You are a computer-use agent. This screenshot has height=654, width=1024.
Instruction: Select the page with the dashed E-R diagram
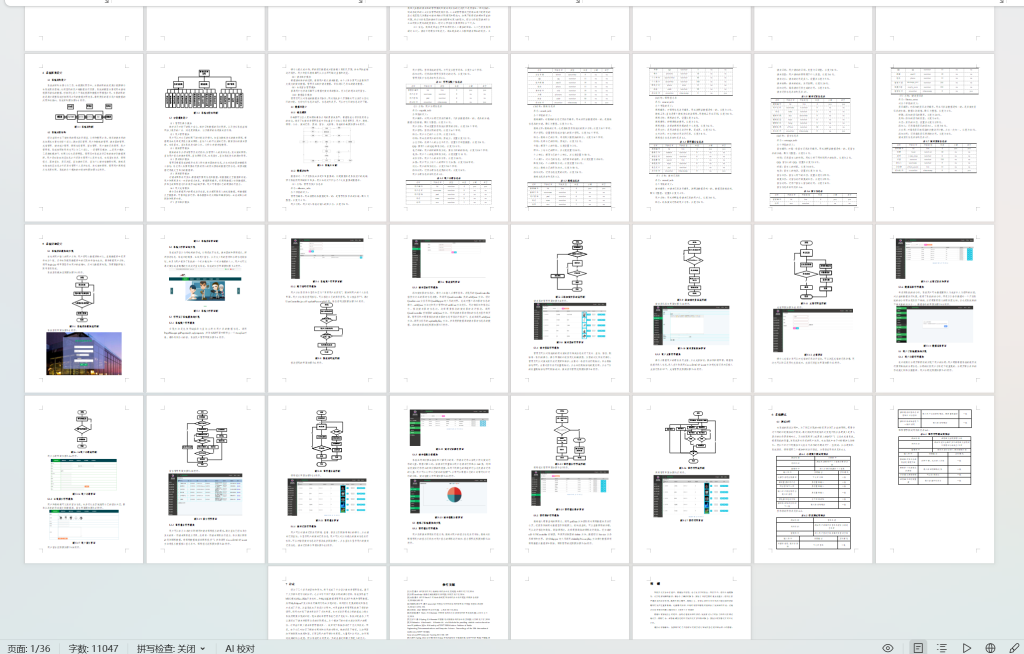click(327, 138)
